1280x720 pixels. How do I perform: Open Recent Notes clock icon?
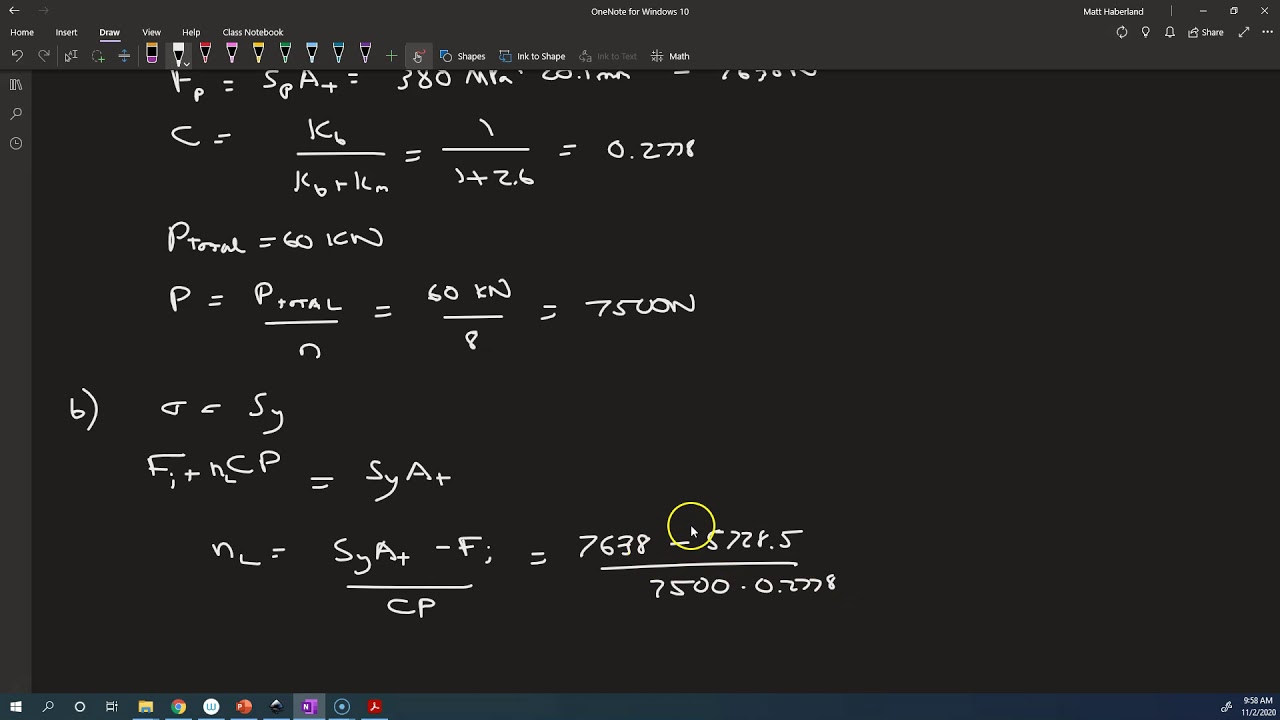pyautogui.click(x=16, y=143)
